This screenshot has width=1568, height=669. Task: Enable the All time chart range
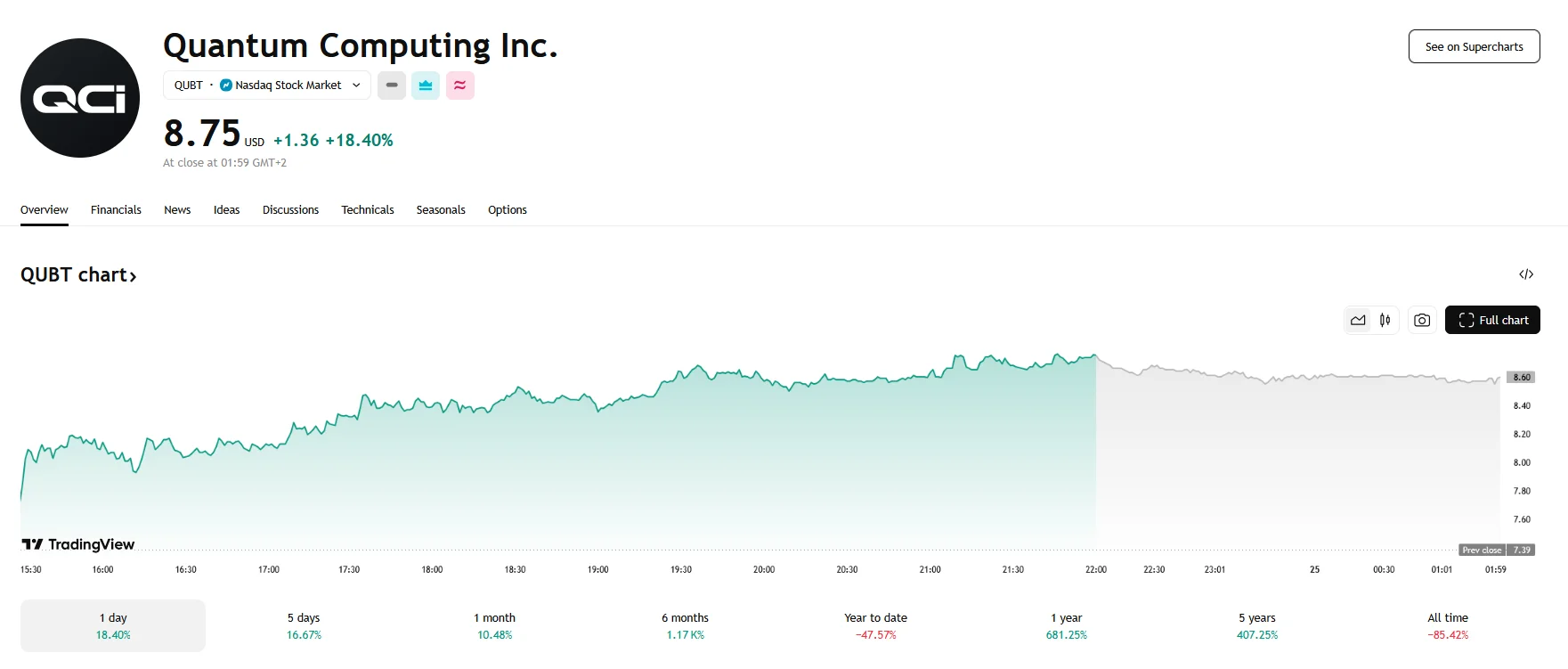coord(1446,624)
